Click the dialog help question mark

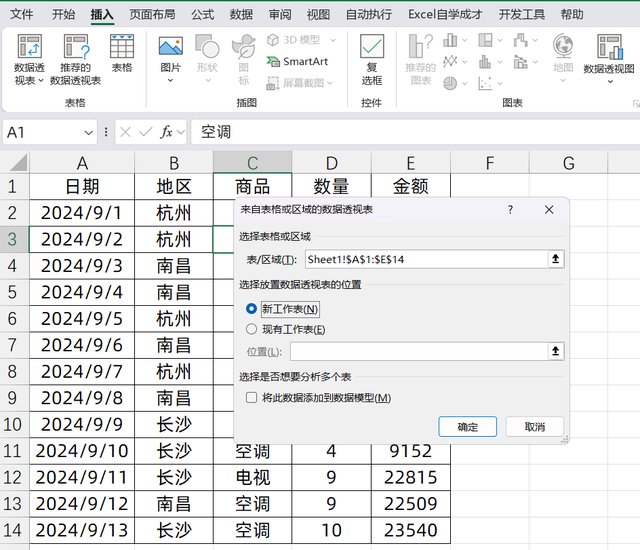pos(510,210)
